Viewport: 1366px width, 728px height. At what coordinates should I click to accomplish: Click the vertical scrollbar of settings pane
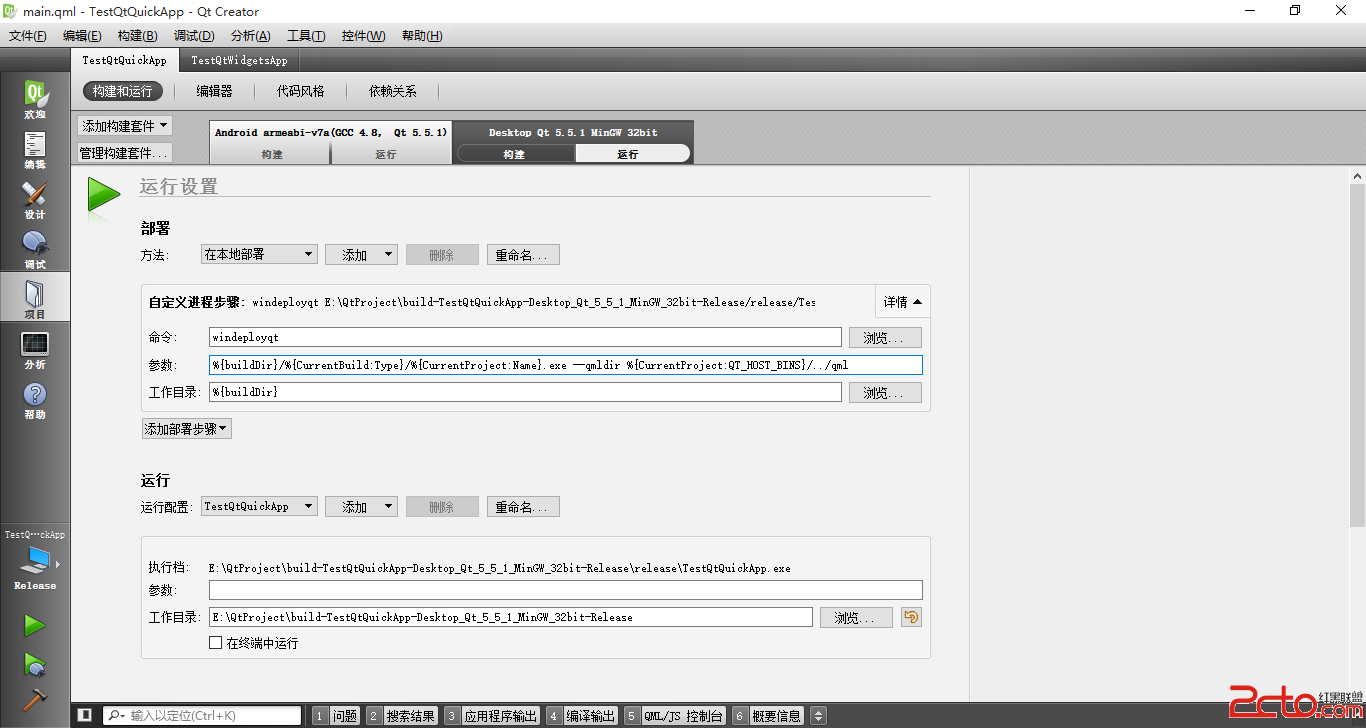click(1357, 355)
